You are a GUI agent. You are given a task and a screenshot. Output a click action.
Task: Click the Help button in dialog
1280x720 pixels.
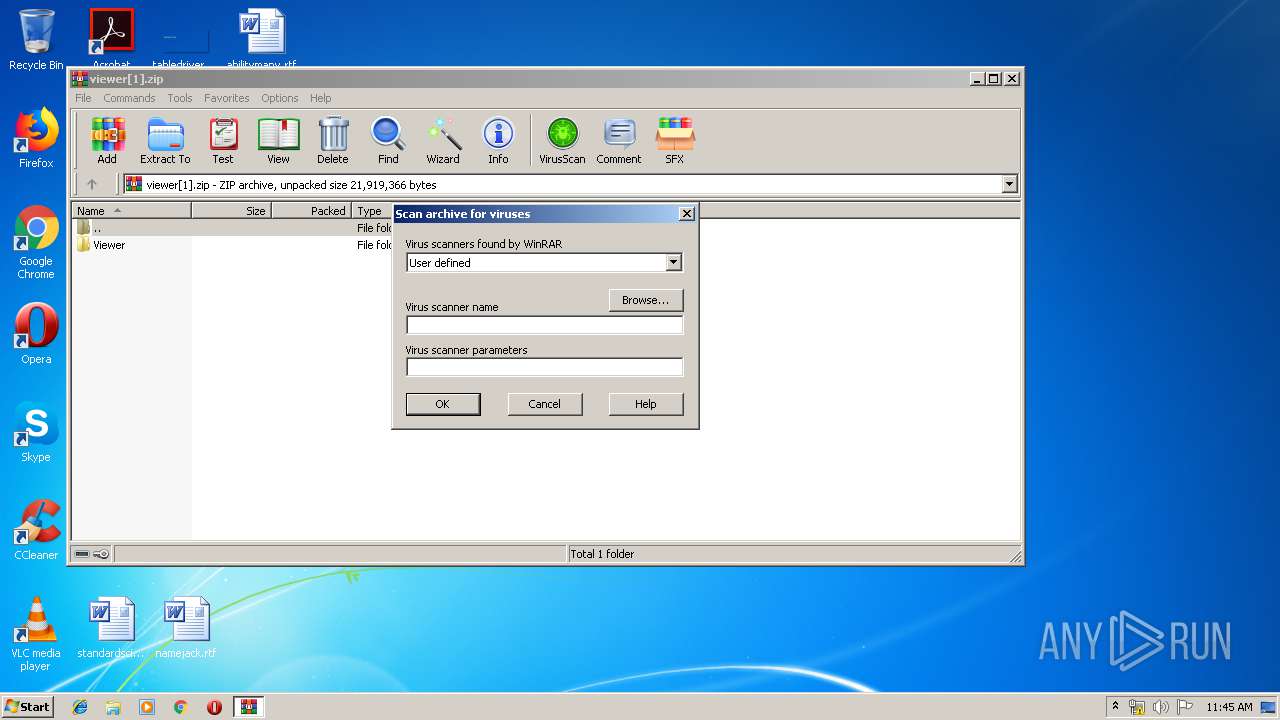646,404
